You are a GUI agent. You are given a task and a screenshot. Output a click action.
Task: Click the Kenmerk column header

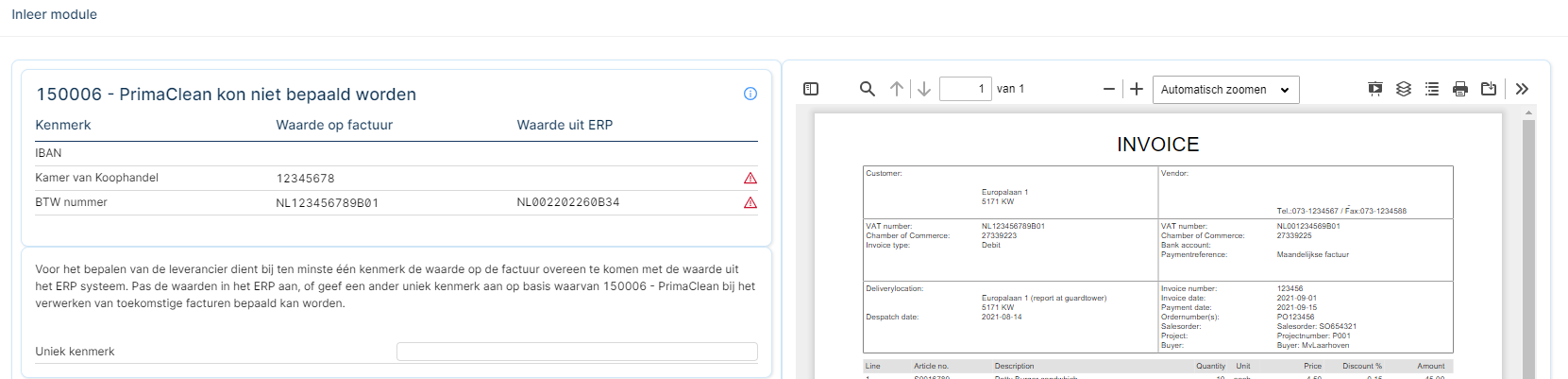pyautogui.click(x=63, y=125)
